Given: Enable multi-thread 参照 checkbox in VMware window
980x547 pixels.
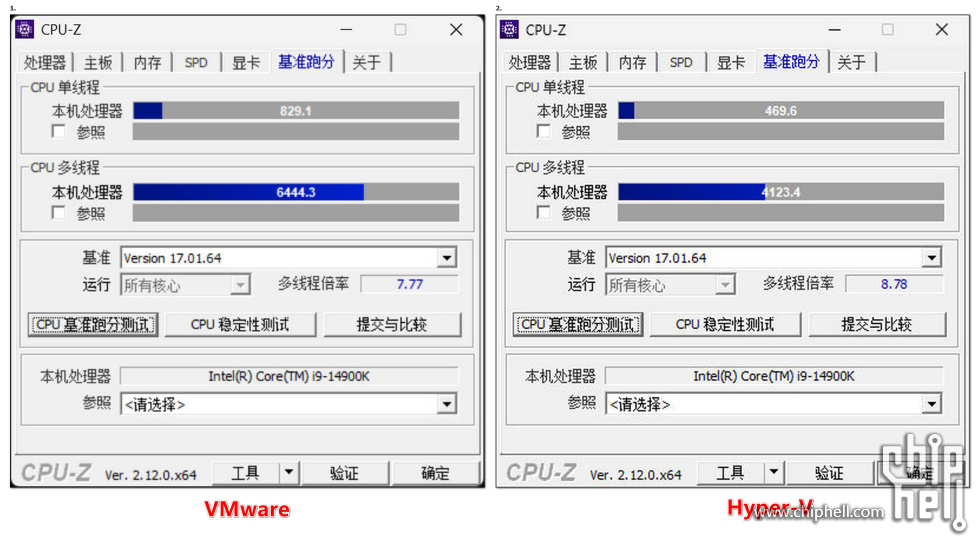Looking at the screenshot, I should pyautogui.click(x=59, y=213).
